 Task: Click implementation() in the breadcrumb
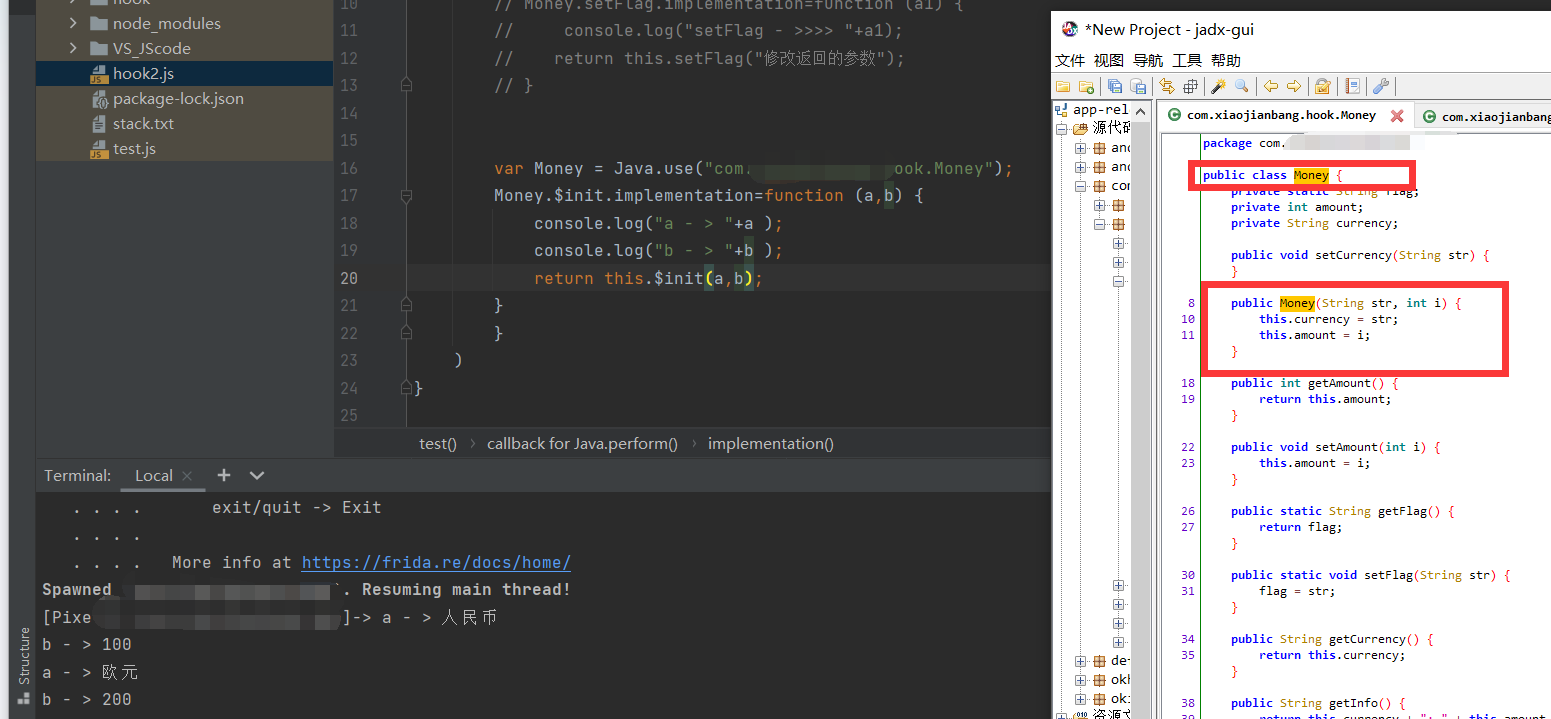(771, 444)
